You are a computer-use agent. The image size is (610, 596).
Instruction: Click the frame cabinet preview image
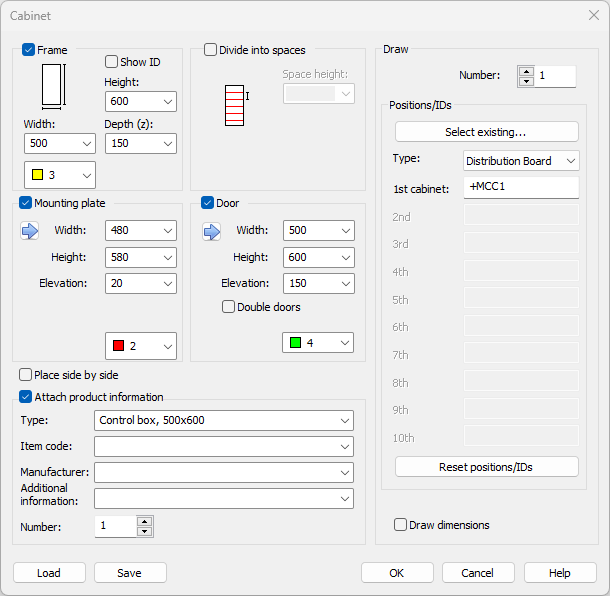[x=53, y=87]
